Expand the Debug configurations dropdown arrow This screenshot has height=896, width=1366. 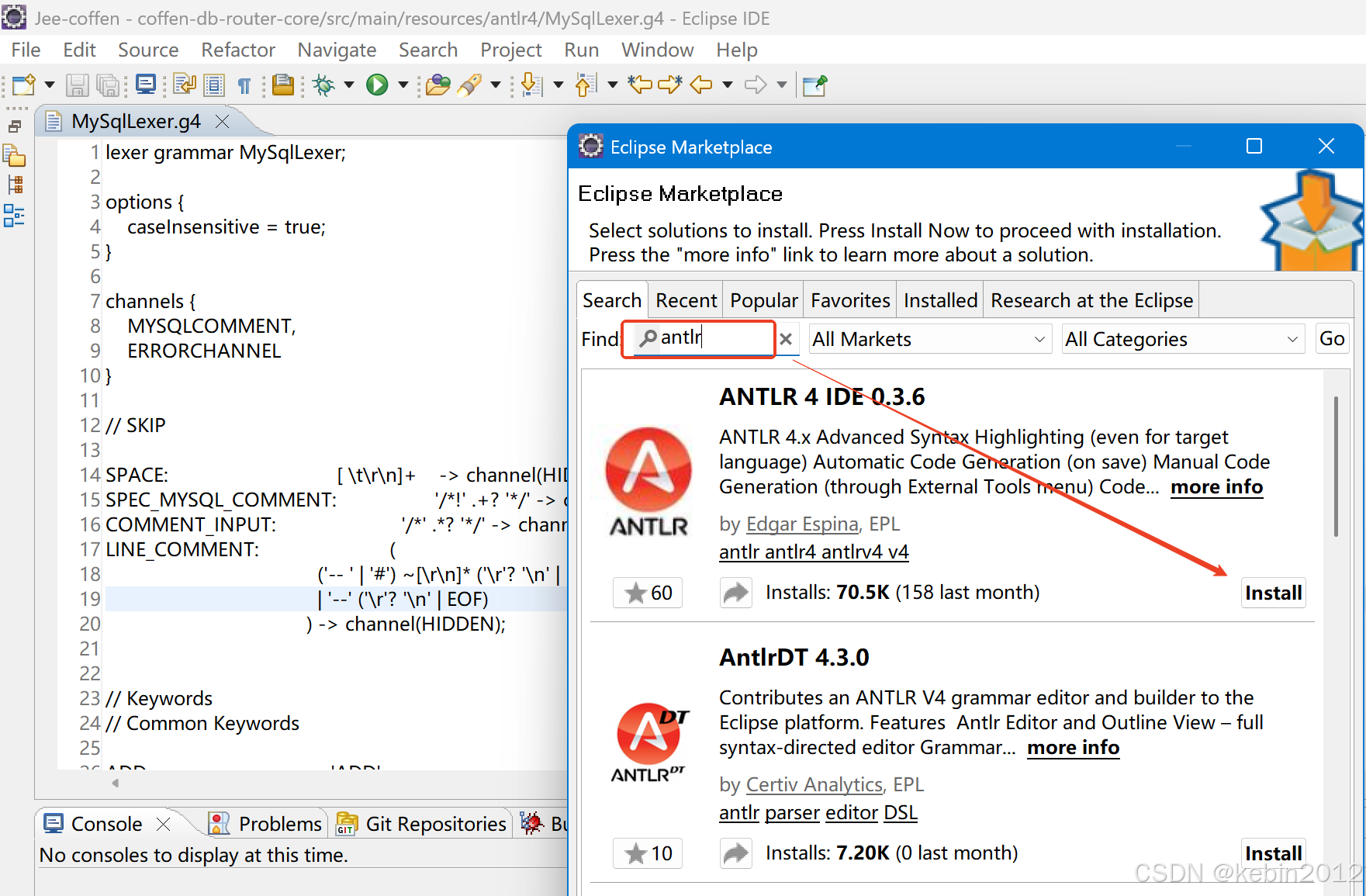click(349, 85)
